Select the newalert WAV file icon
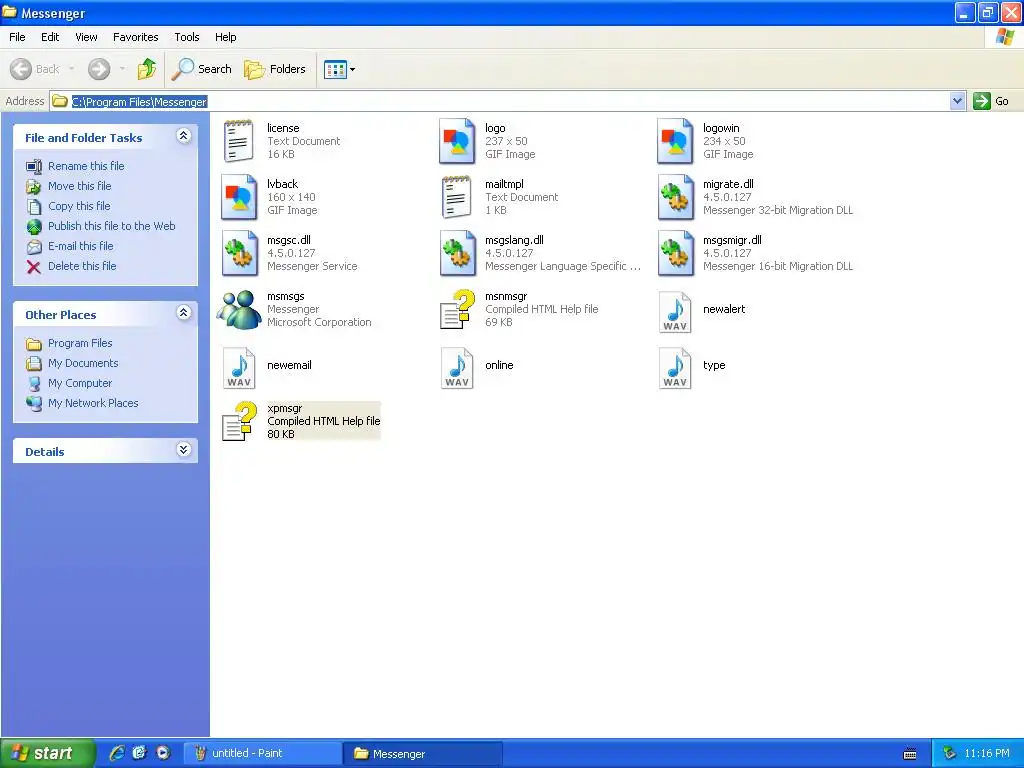The height and width of the screenshot is (768, 1024). point(675,312)
